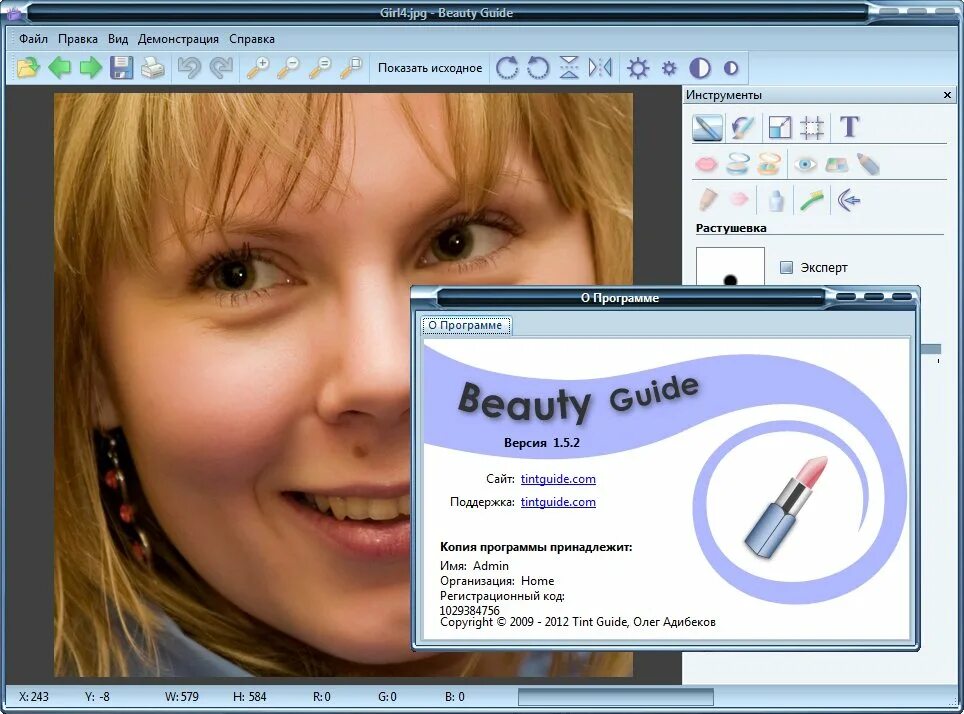Flip the image vertically

569,68
